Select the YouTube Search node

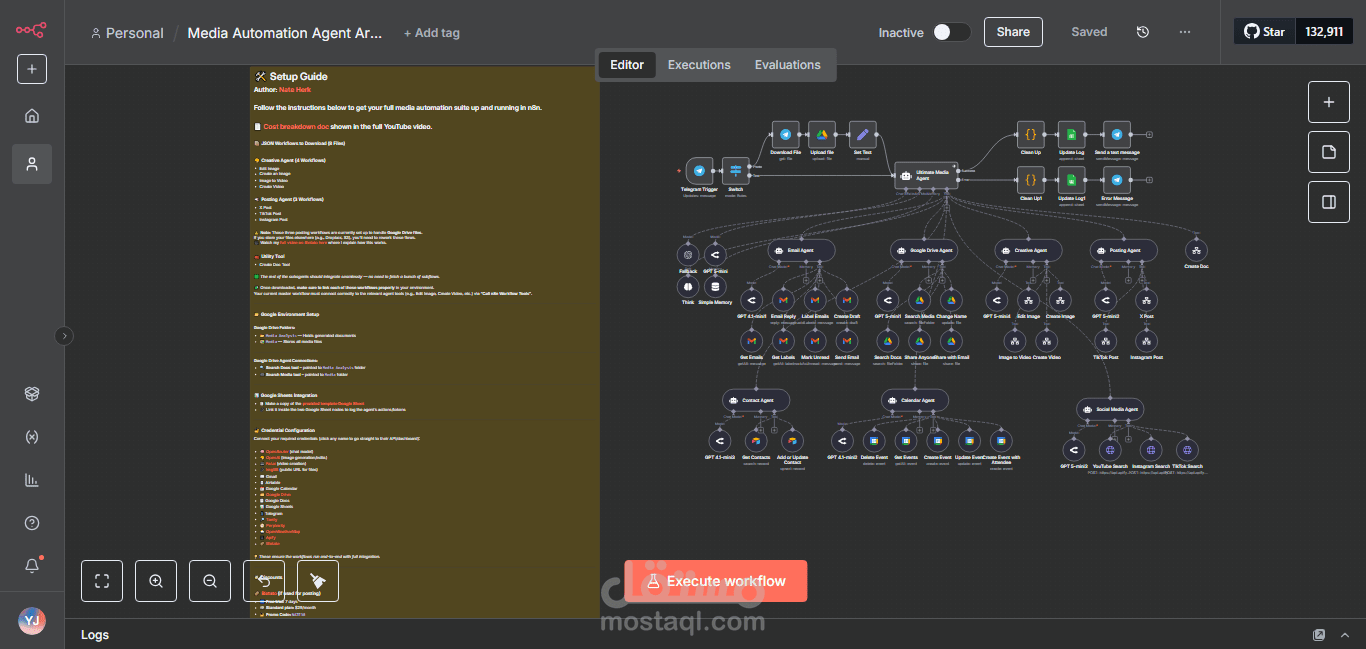[x=1110, y=450]
